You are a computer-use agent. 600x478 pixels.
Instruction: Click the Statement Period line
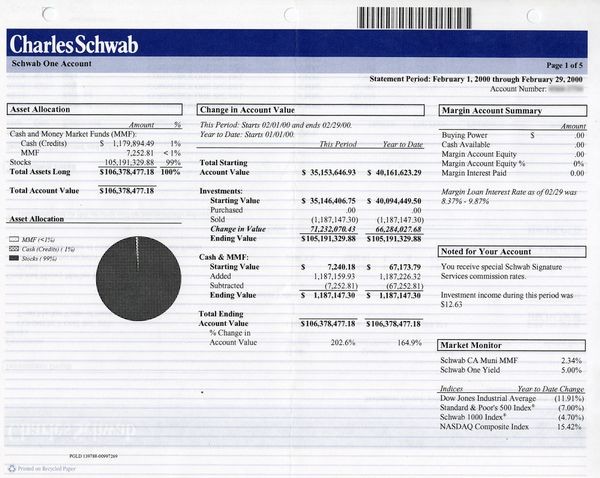(x=476, y=79)
